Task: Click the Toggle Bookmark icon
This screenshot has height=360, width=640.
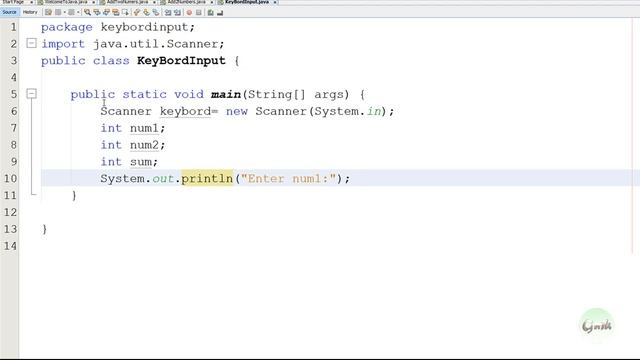Action: (x=156, y=12)
